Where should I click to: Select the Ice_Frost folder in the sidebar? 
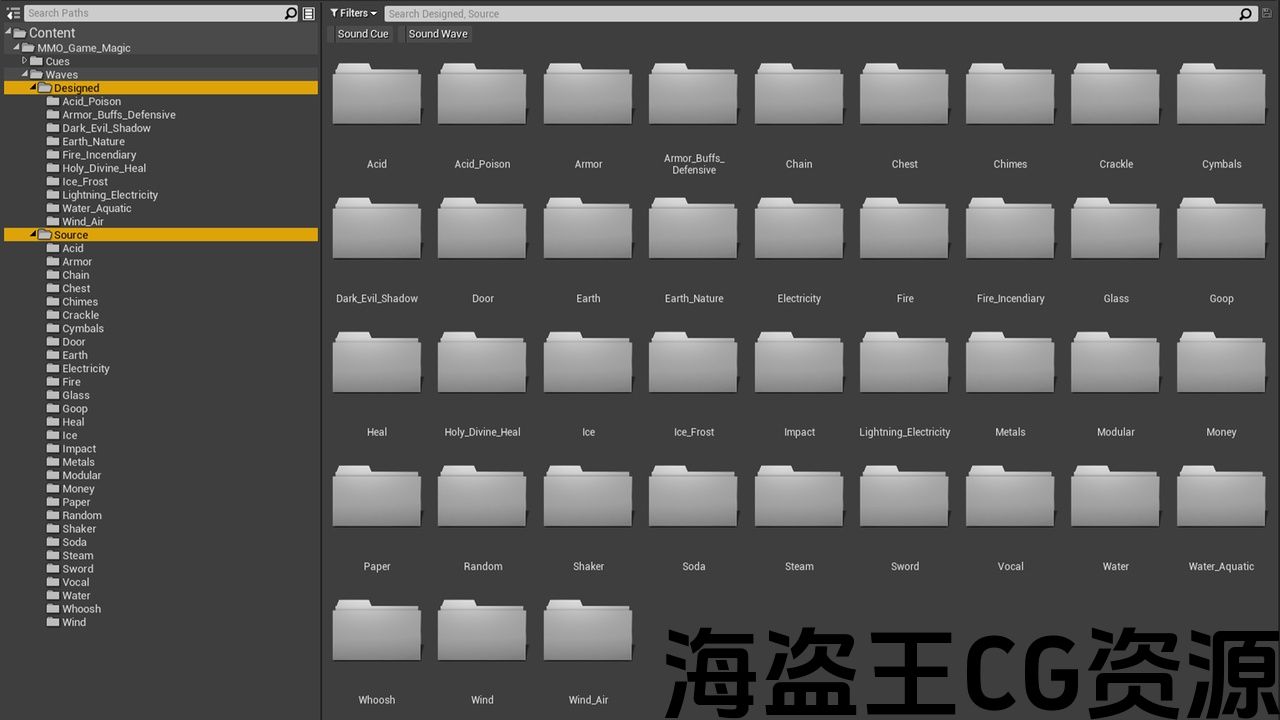(x=86, y=181)
